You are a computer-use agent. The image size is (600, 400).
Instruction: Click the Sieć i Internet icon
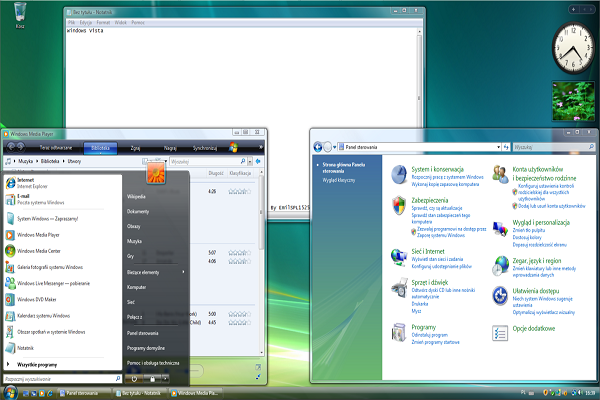(x=399, y=257)
